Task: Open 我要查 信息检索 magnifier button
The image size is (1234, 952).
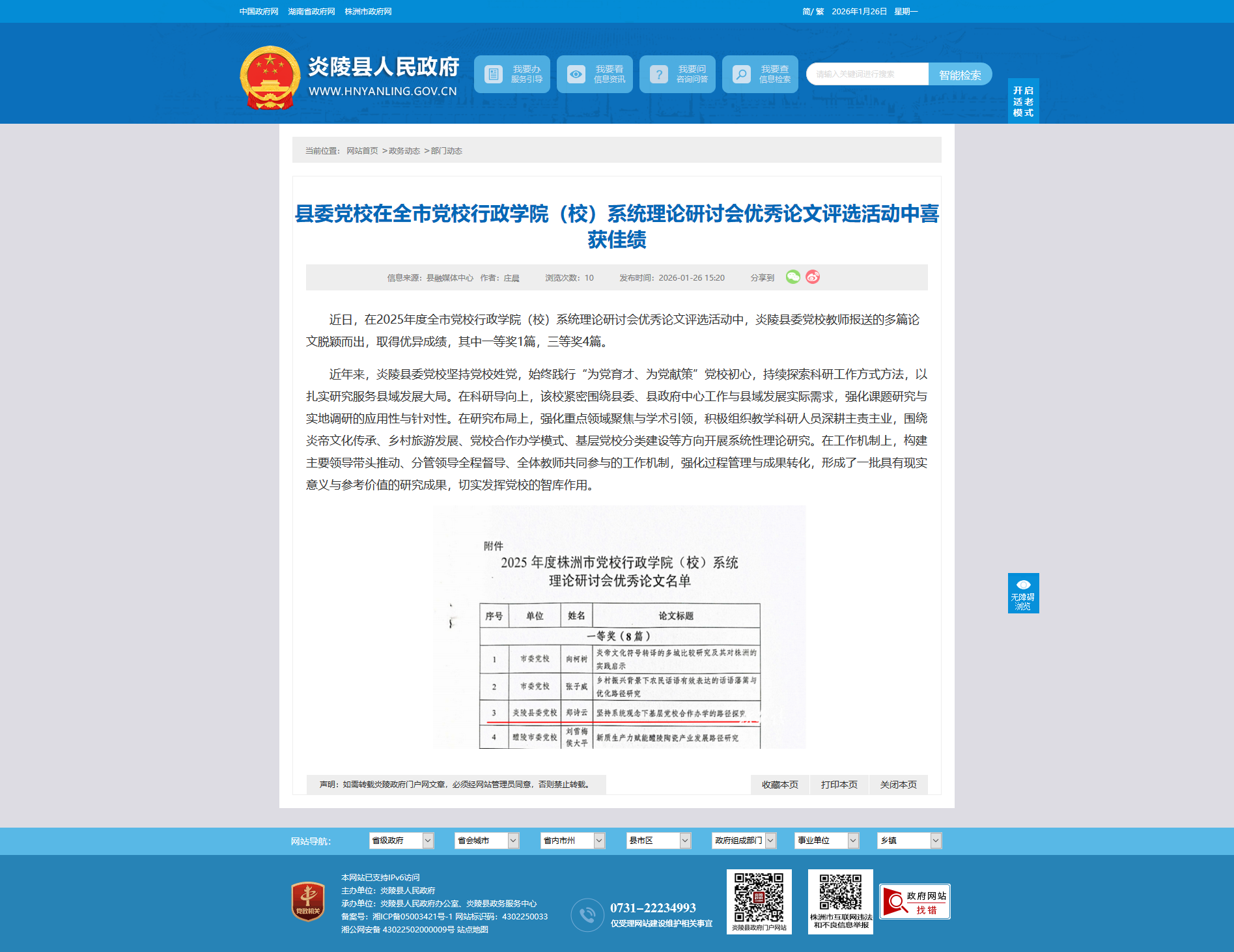Action: 760,74
